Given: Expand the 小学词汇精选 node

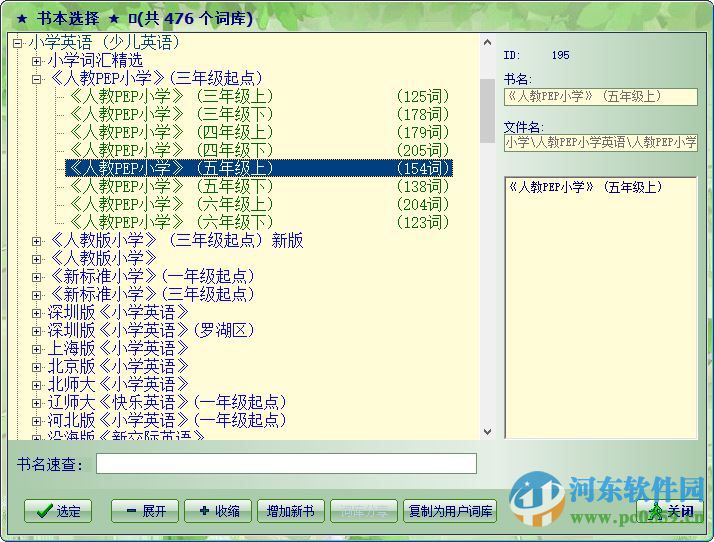Looking at the screenshot, I should click(x=36, y=61).
